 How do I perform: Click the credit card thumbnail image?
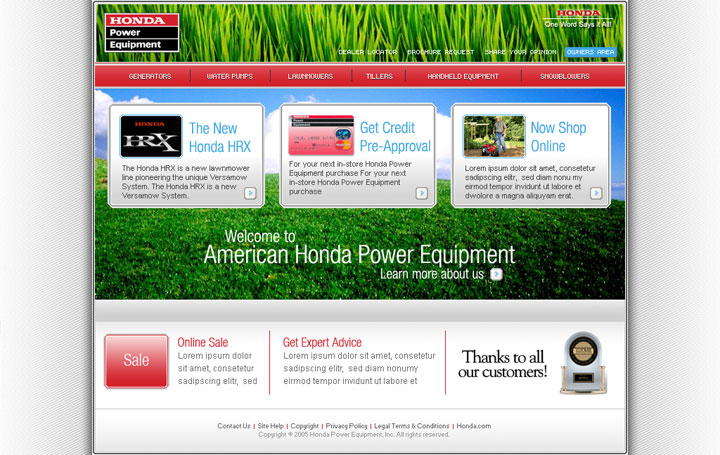tap(321, 135)
